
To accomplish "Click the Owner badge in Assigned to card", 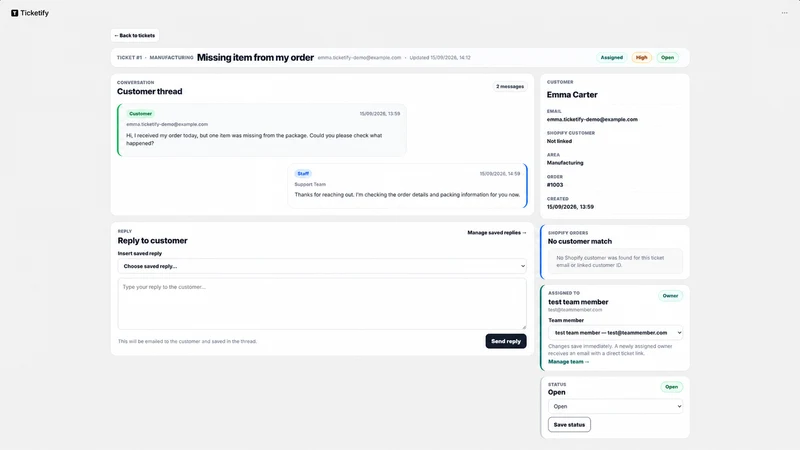I will [x=670, y=296].
